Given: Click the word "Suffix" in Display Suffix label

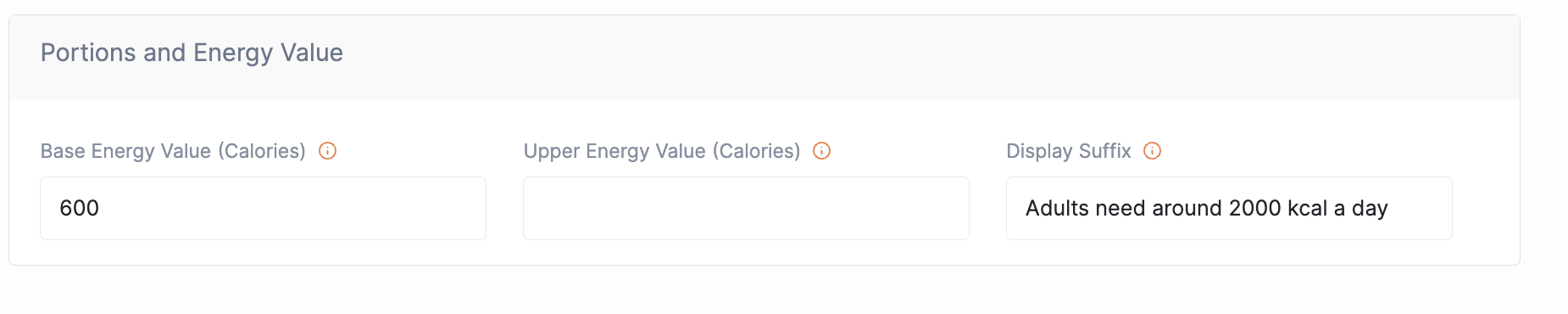Looking at the screenshot, I should click(1105, 151).
